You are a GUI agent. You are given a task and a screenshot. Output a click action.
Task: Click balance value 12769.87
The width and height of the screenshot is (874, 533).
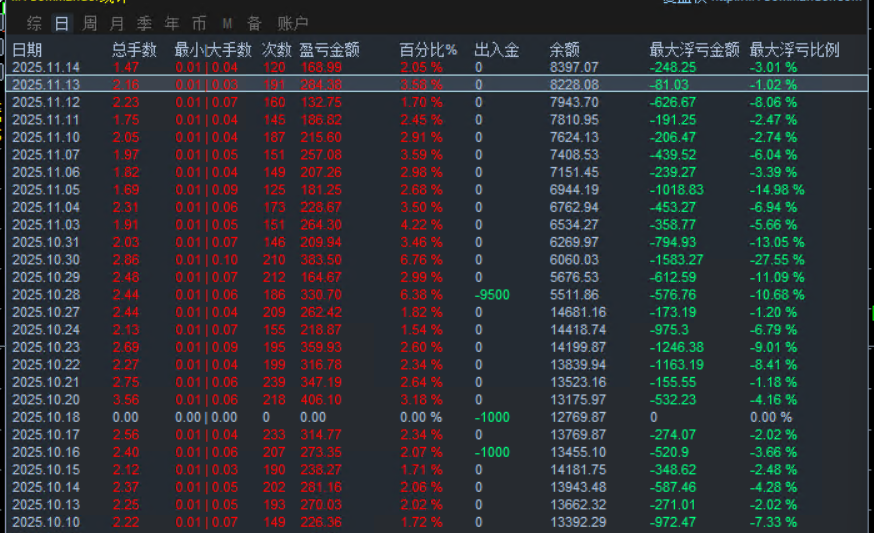coord(578,418)
